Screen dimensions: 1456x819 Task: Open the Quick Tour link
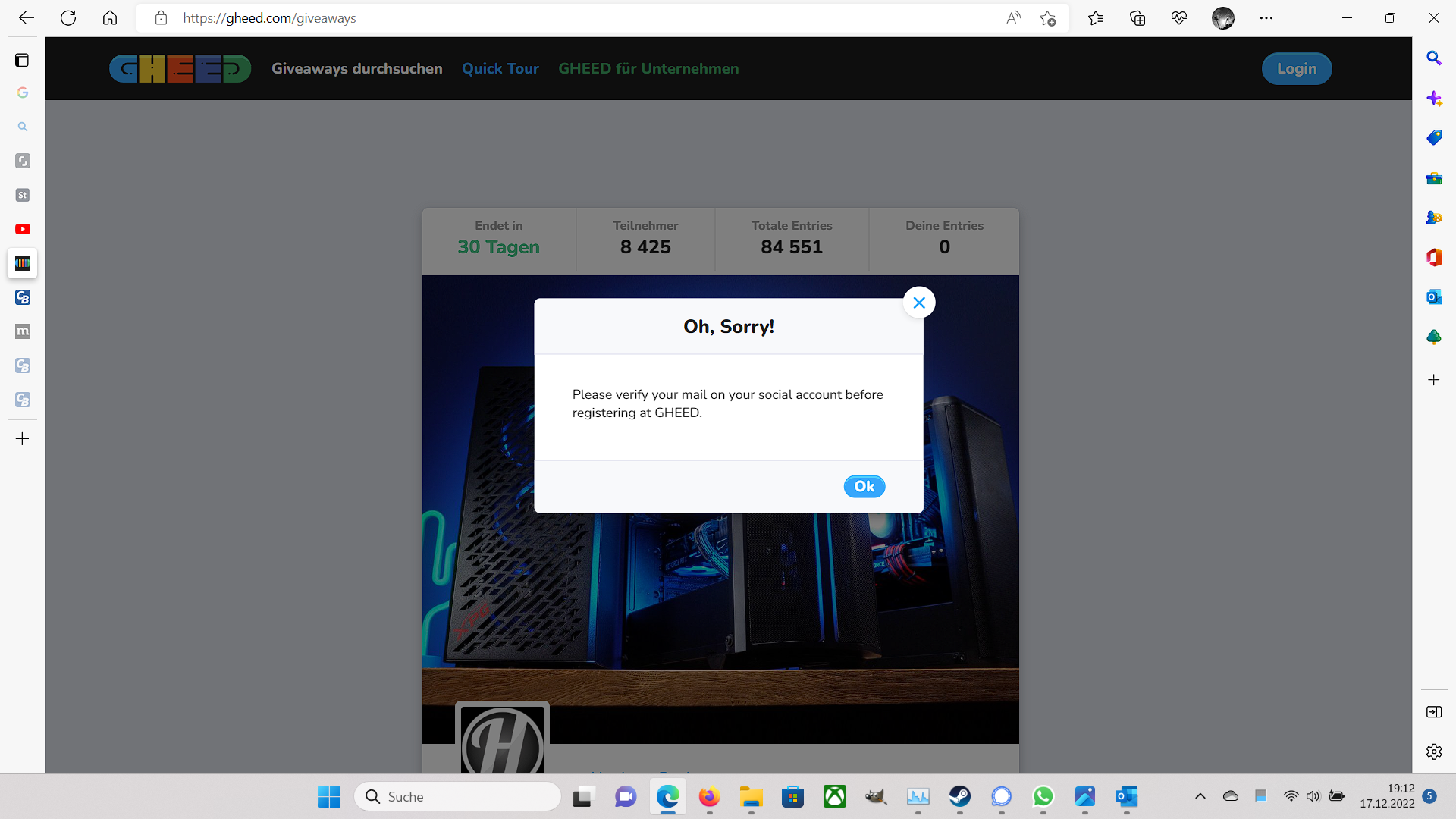tap(500, 68)
